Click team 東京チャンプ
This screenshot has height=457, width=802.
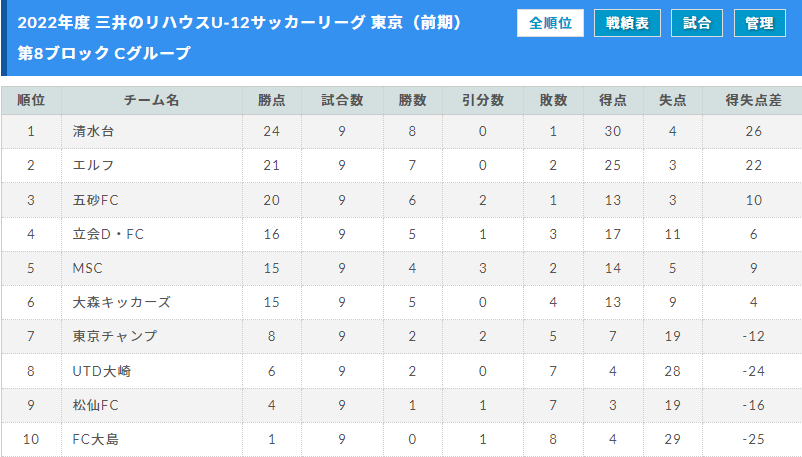tap(115, 336)
